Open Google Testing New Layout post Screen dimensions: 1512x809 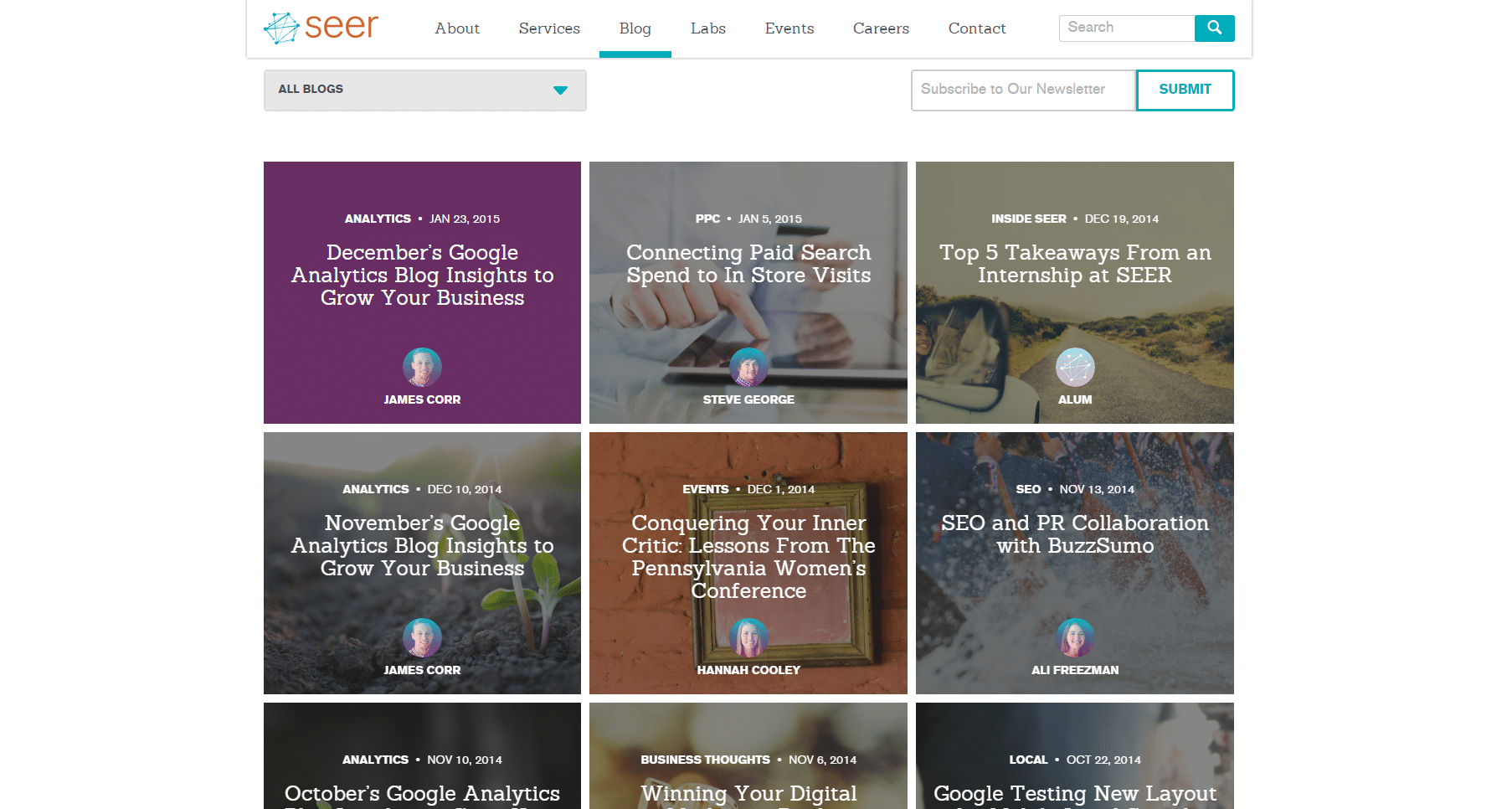[1075, 795]
